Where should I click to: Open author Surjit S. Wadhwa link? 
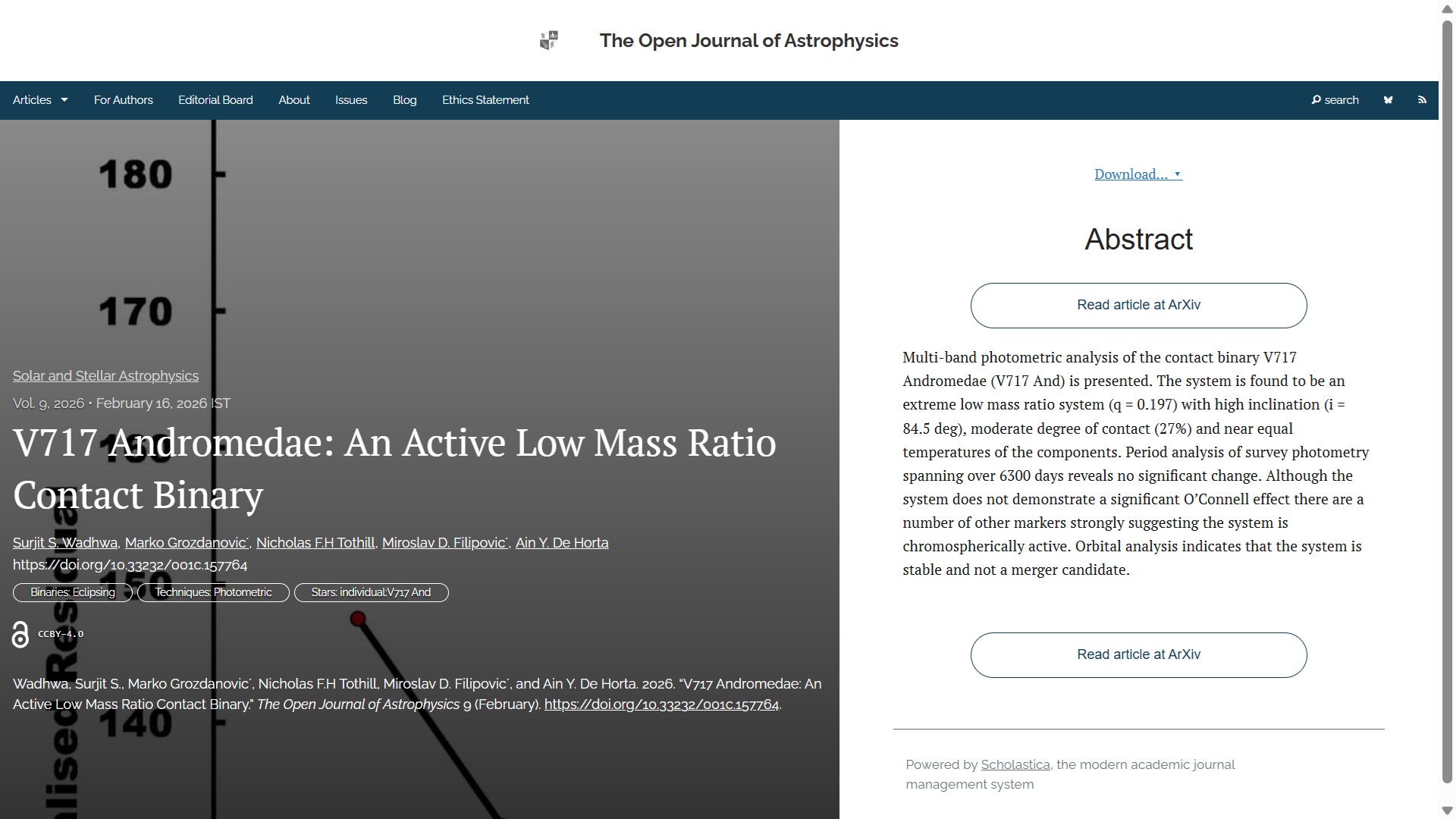(x=65, y=543)
